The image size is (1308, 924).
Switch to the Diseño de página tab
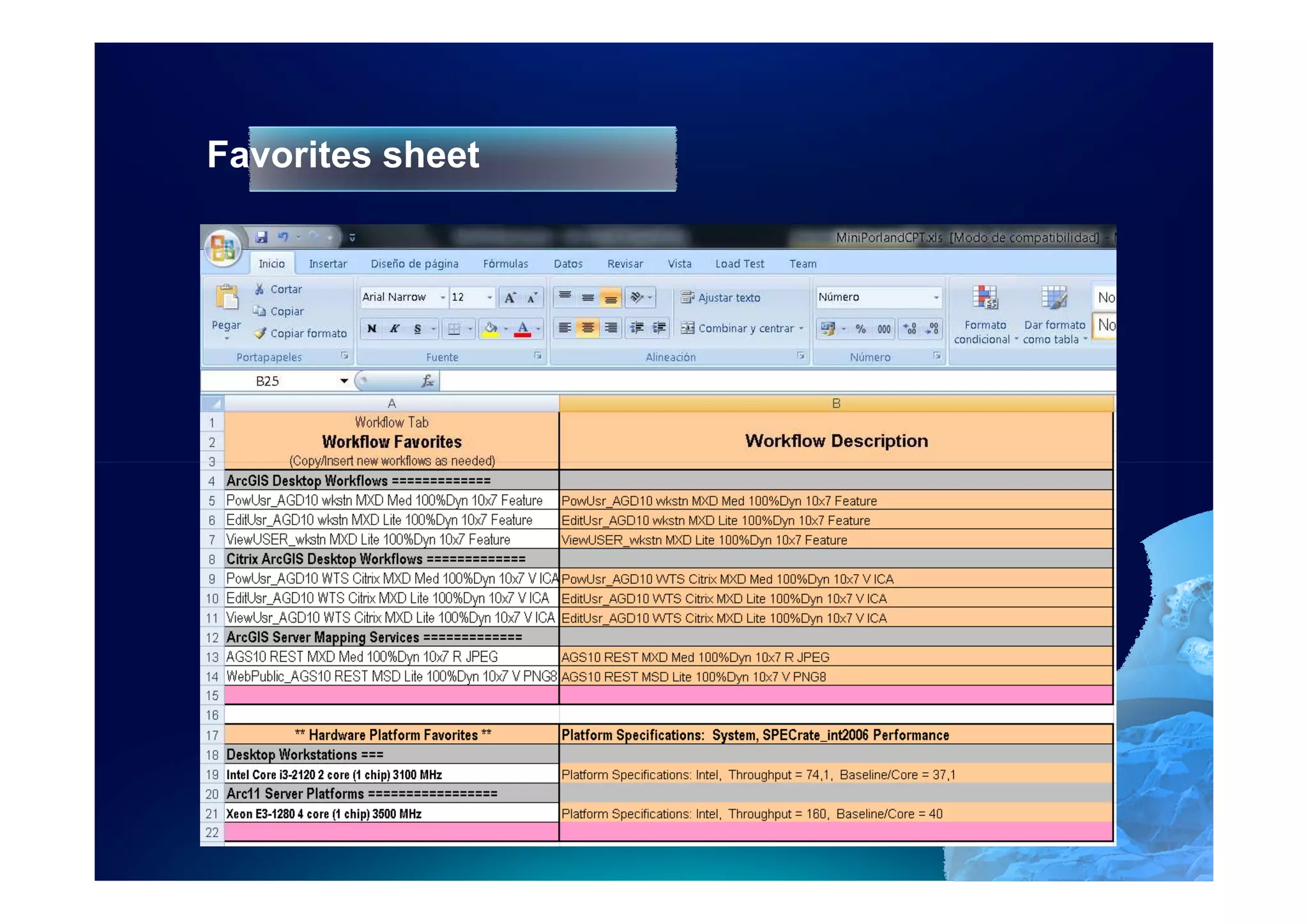(414, 264)
